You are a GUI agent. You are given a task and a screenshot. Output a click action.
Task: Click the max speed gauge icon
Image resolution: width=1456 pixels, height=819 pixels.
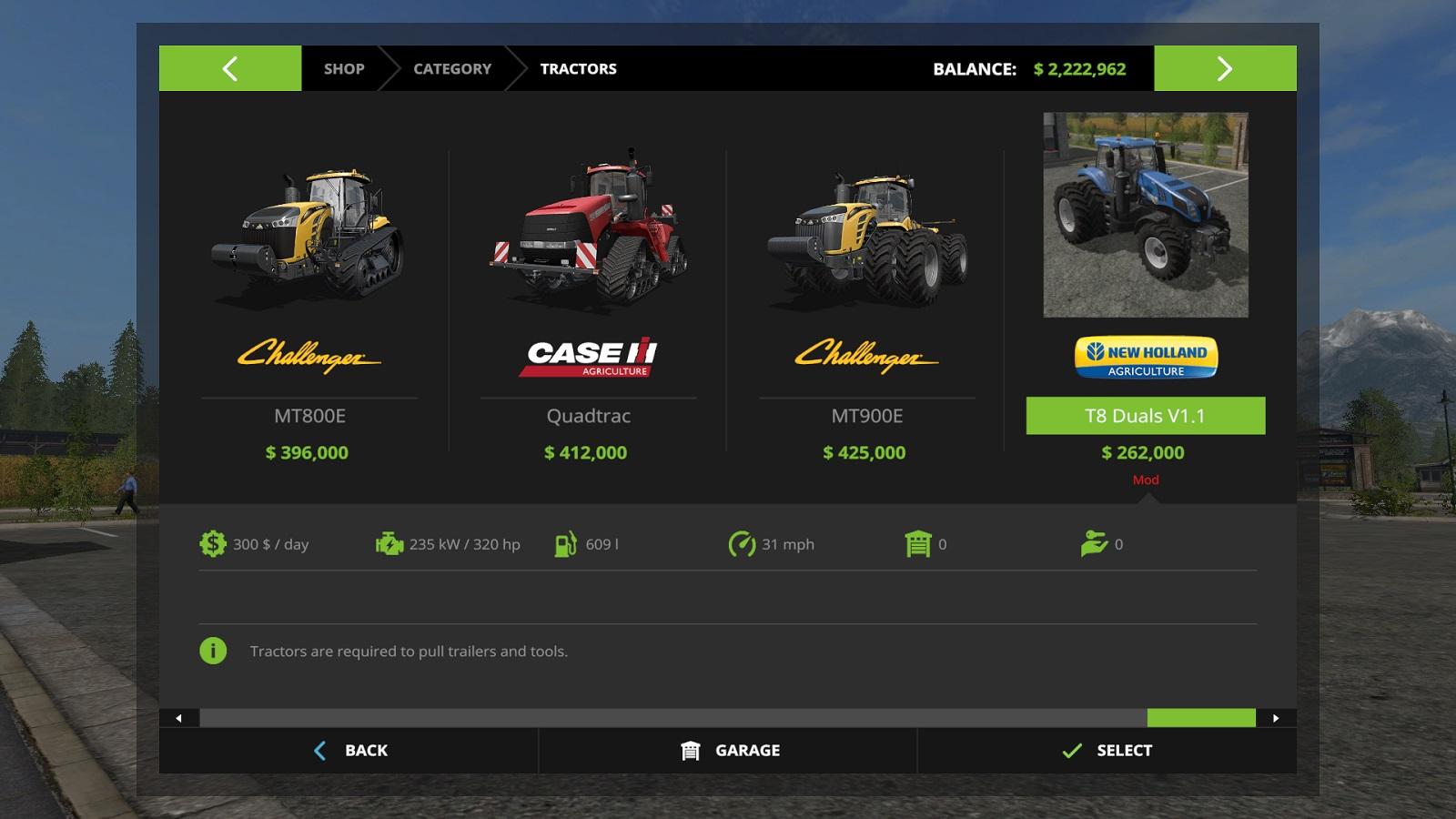pyautogui.click(x=742, y=544)
